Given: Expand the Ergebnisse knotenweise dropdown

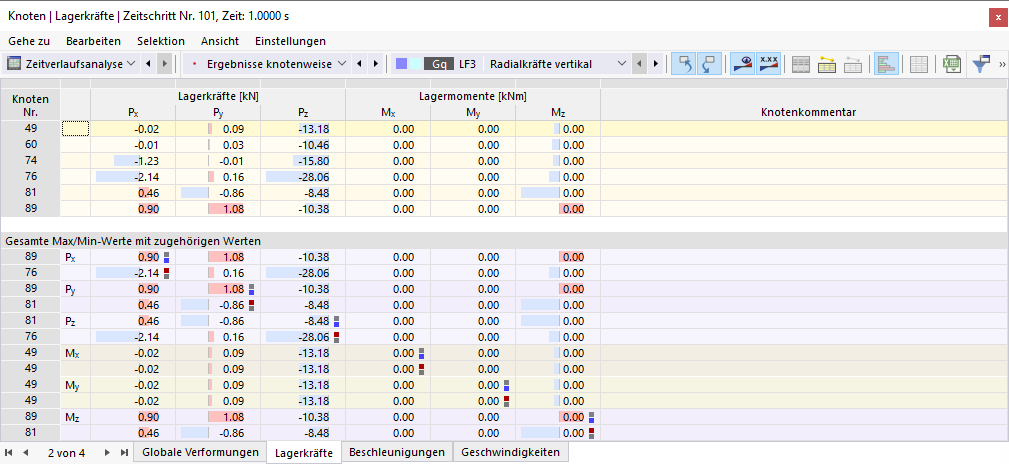Looking at the screenshot, I should pos(342,64).
